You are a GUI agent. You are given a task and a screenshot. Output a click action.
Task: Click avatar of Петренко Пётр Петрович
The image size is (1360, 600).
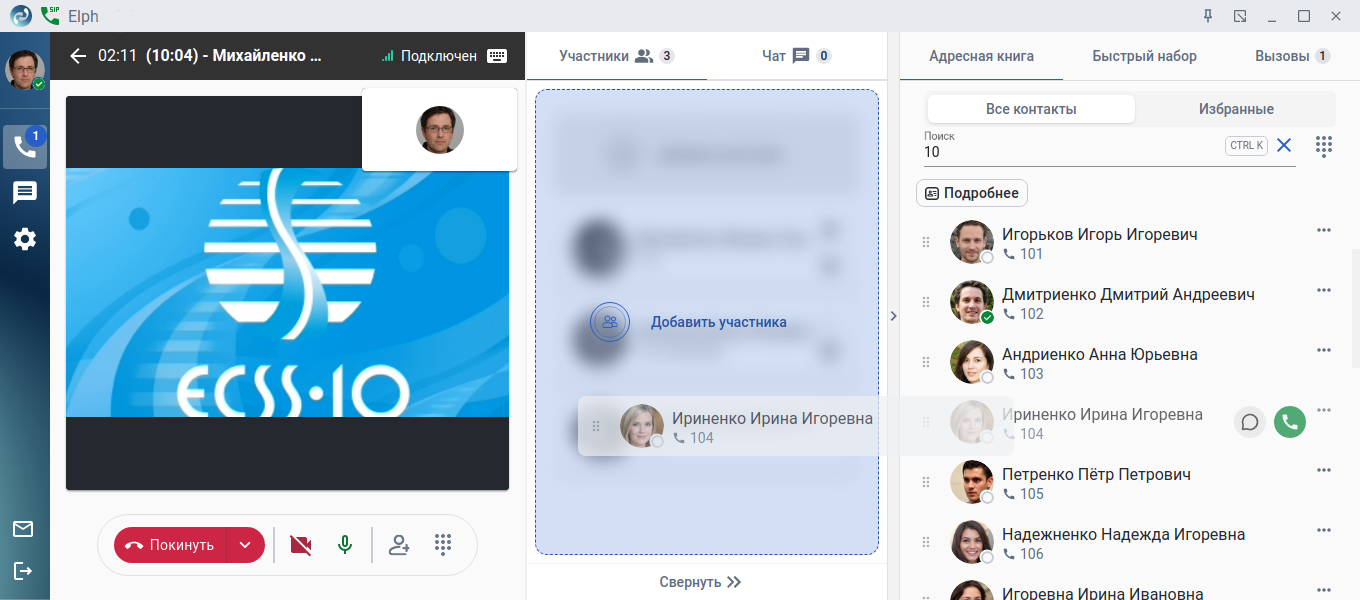pos(971,482)
